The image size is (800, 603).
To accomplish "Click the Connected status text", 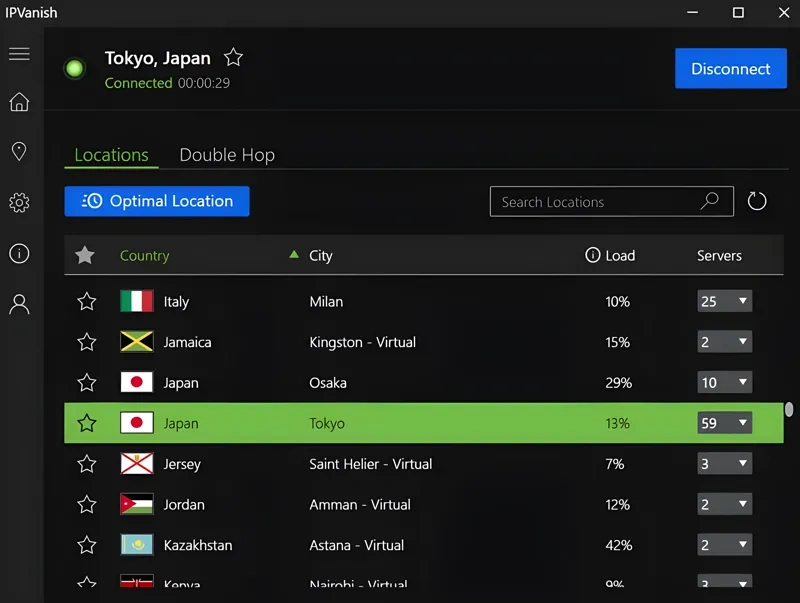I will (138, 83).
